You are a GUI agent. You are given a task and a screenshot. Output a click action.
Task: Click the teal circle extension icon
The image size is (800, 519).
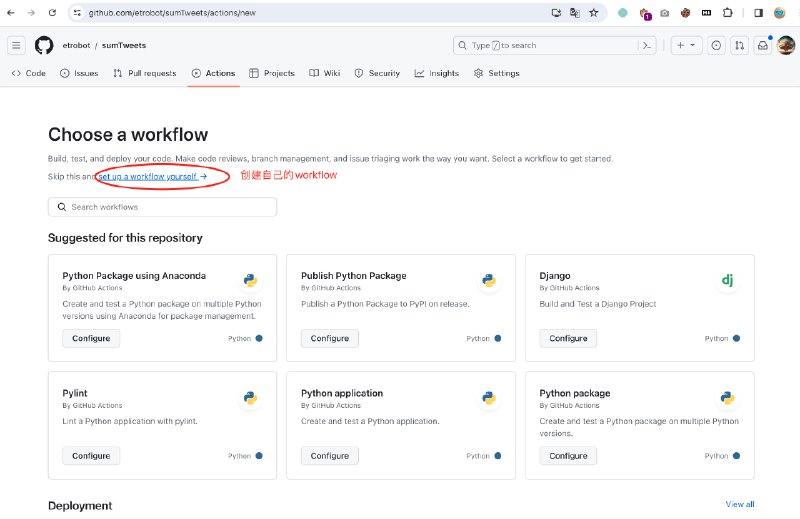pos(622,13)
